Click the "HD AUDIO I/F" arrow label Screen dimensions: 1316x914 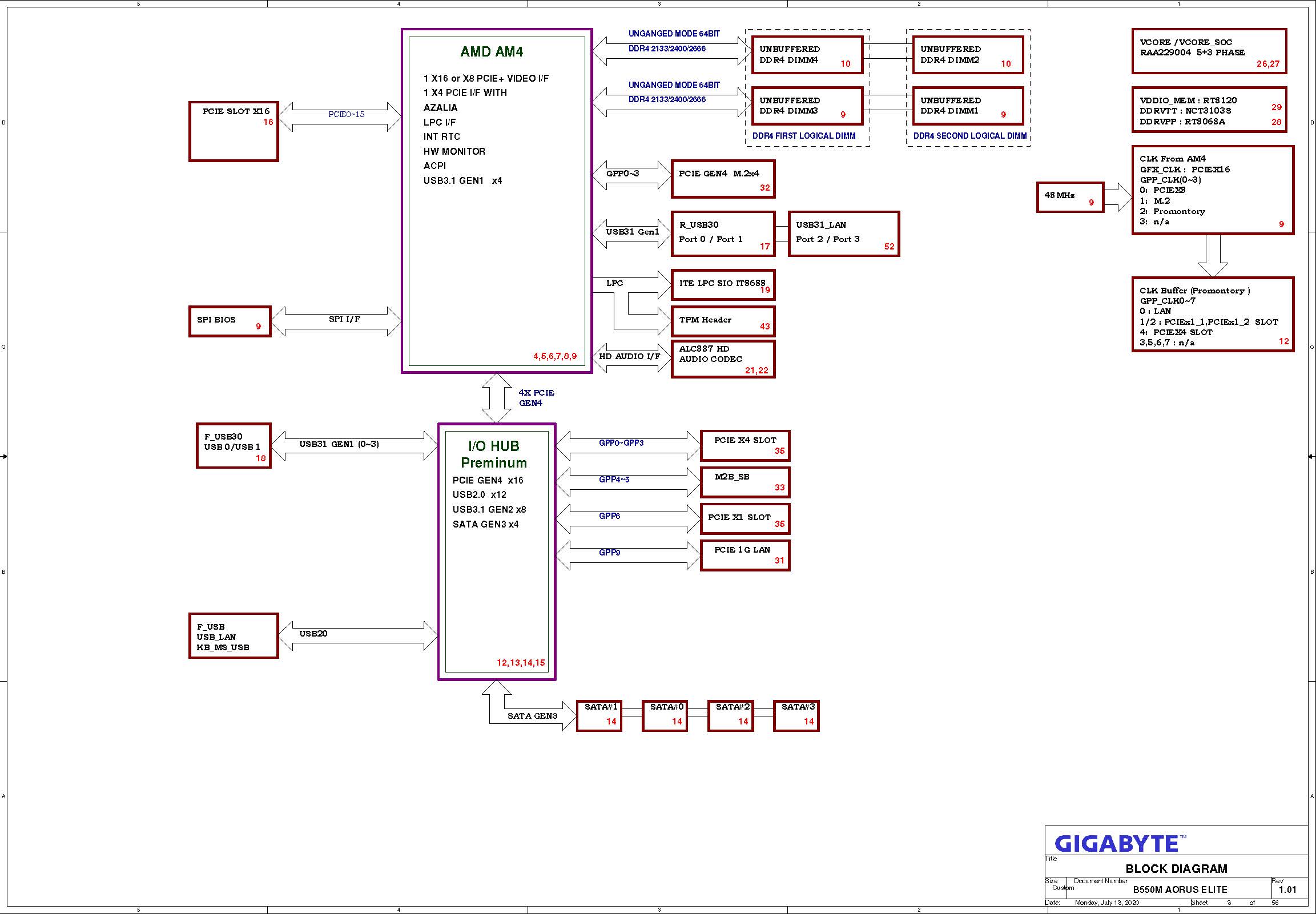(x=630, y=356)
